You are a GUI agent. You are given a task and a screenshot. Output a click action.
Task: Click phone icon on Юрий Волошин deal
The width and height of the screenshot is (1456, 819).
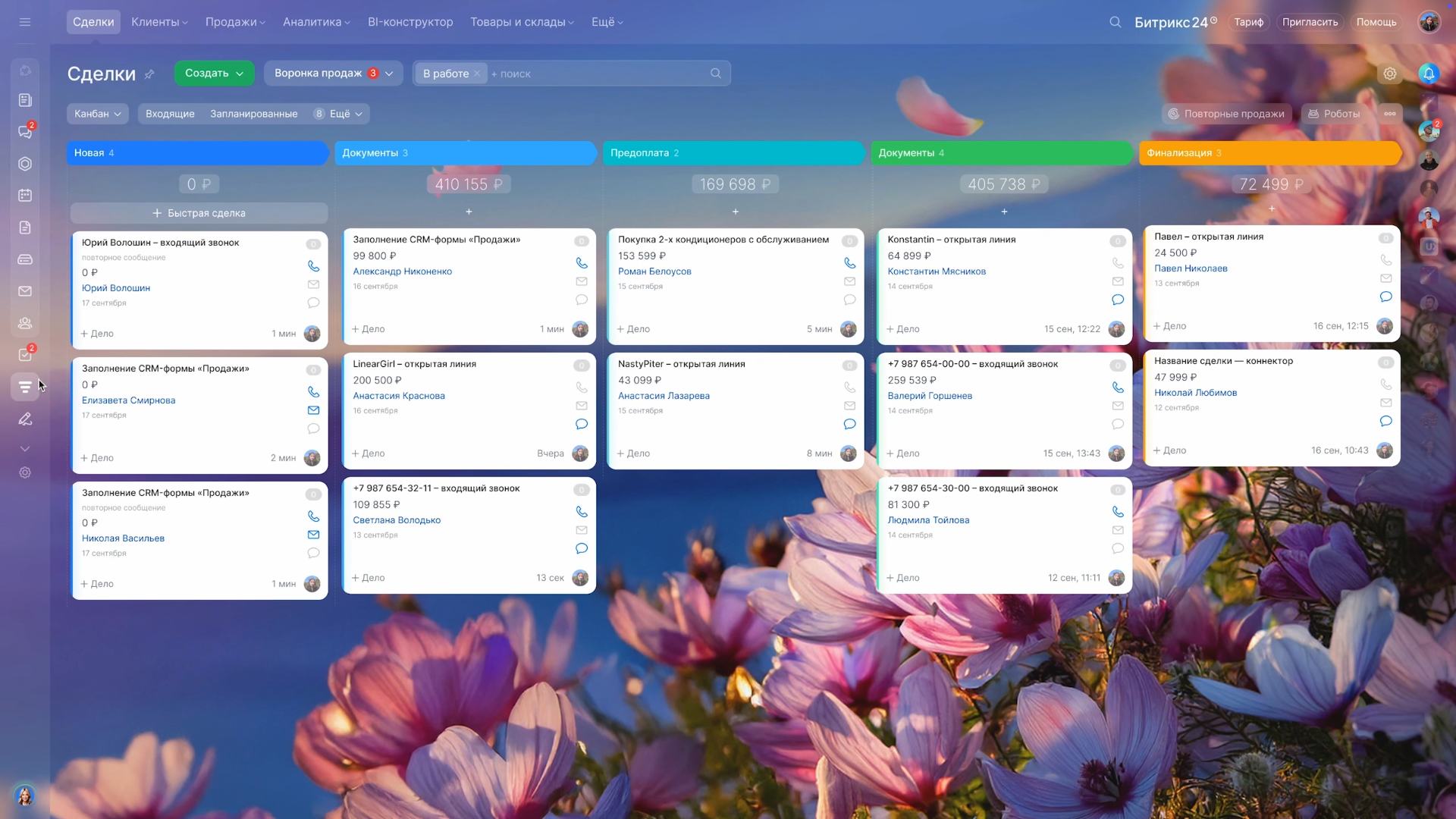313,266
